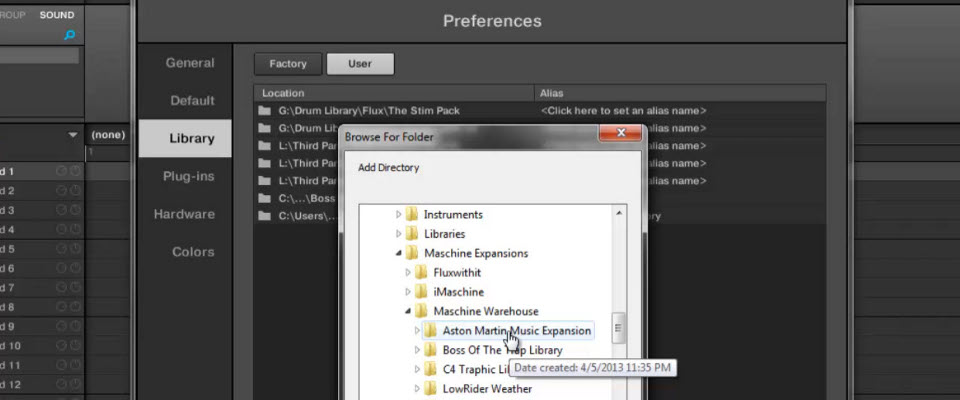Click folder icon of C:\Users location row
Screen dimensions: 960x400
264,216
